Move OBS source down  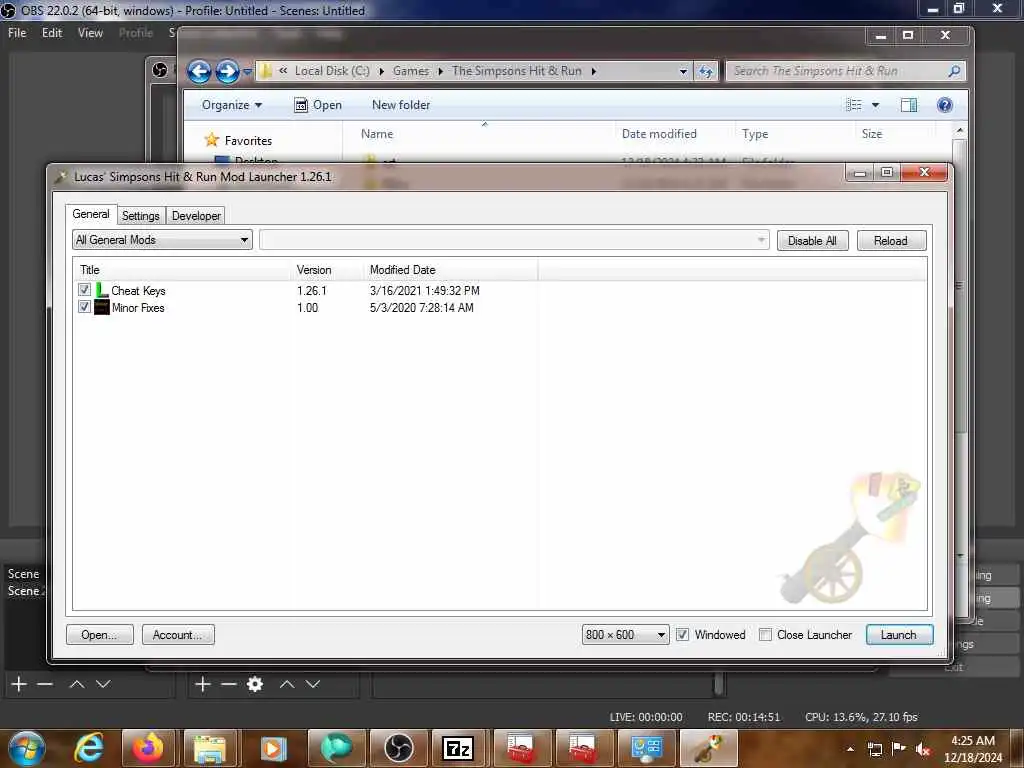[x=313, y=684]
